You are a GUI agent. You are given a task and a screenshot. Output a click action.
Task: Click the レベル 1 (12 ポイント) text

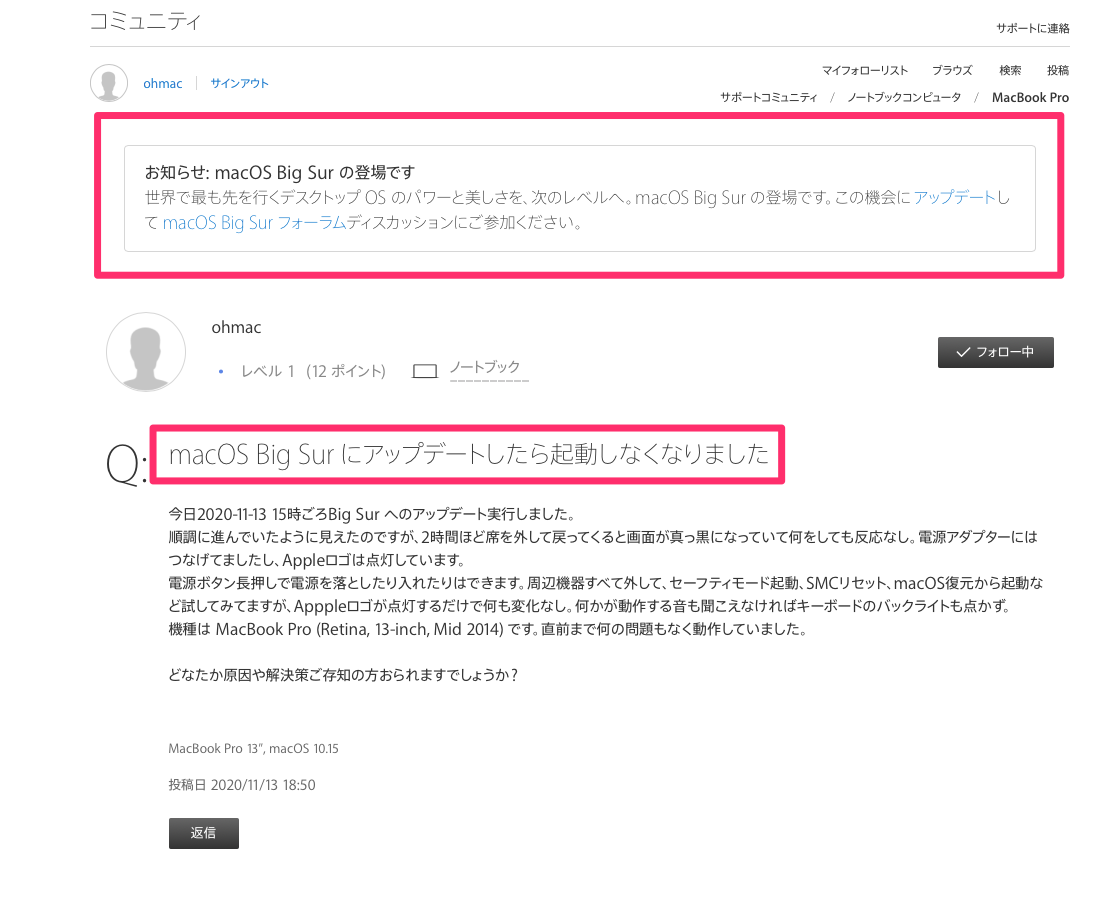coord(313,371)
